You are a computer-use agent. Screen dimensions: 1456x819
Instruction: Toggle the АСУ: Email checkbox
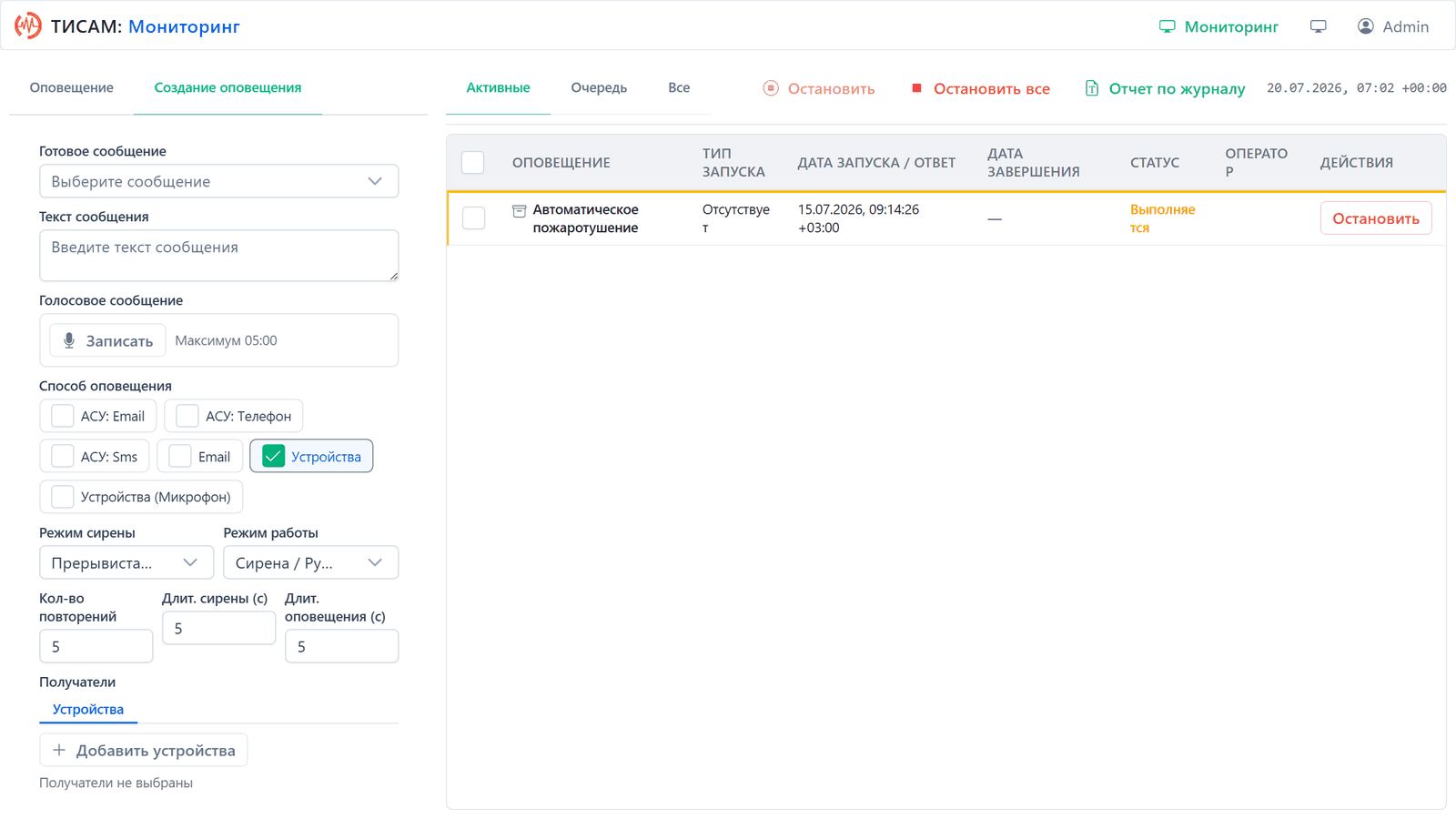click(63, 416)
